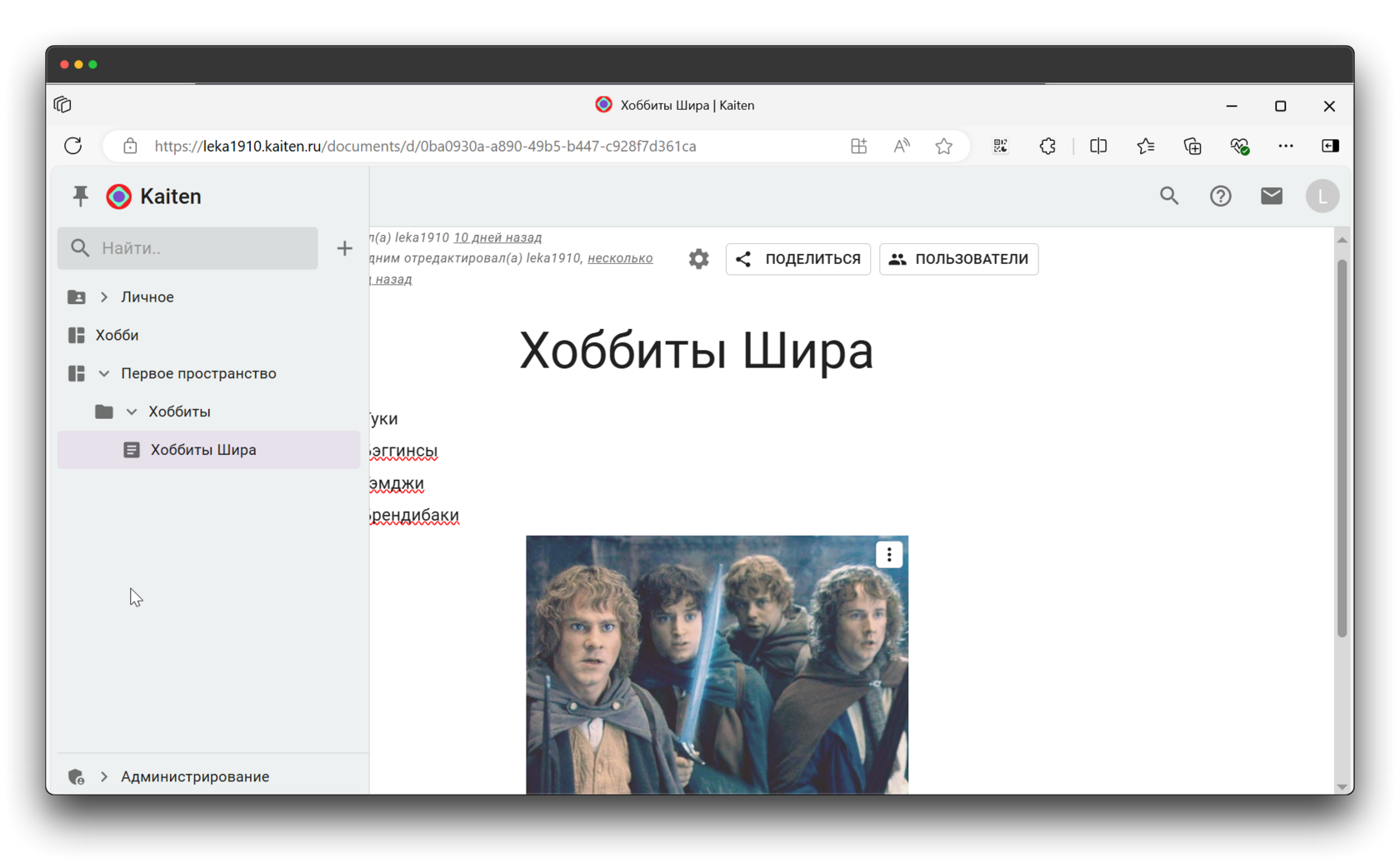1400x863 pixels.
Task: Reload the page with refresh icon
Action: [x=73, y=146]
